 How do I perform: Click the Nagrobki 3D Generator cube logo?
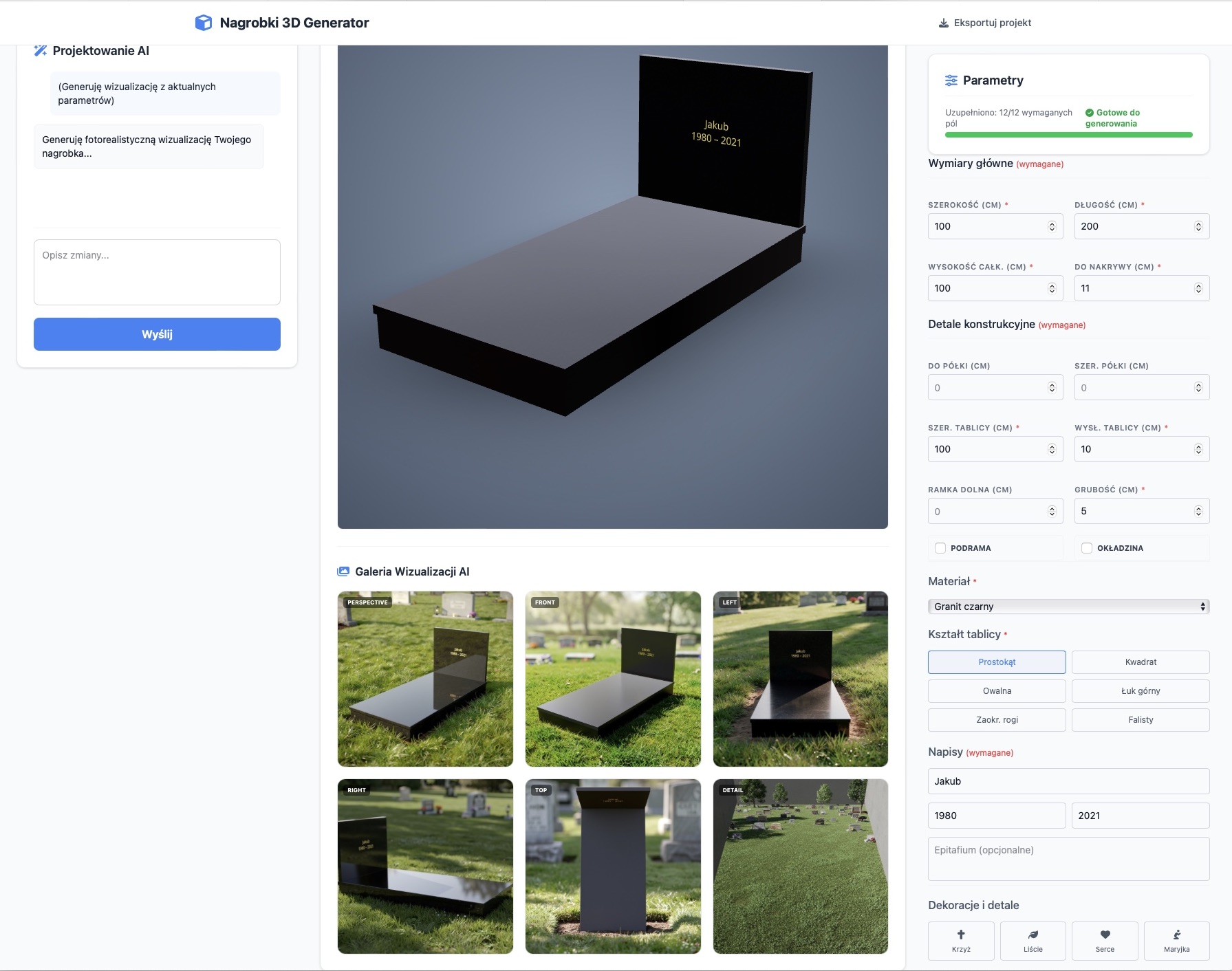point(204,23)
